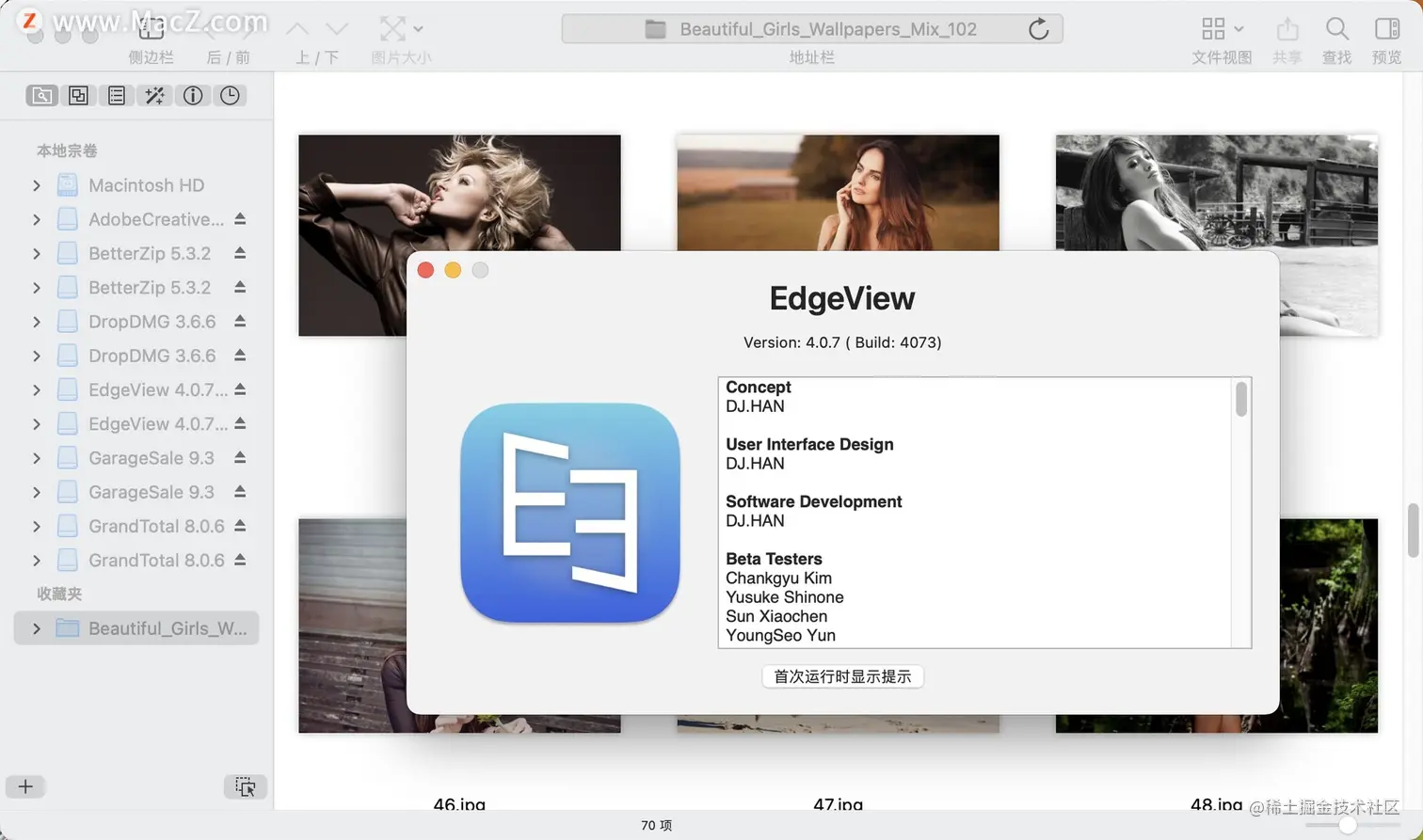Close the EdgeView about dialog

pyautogui.click(x=425, y=270)
